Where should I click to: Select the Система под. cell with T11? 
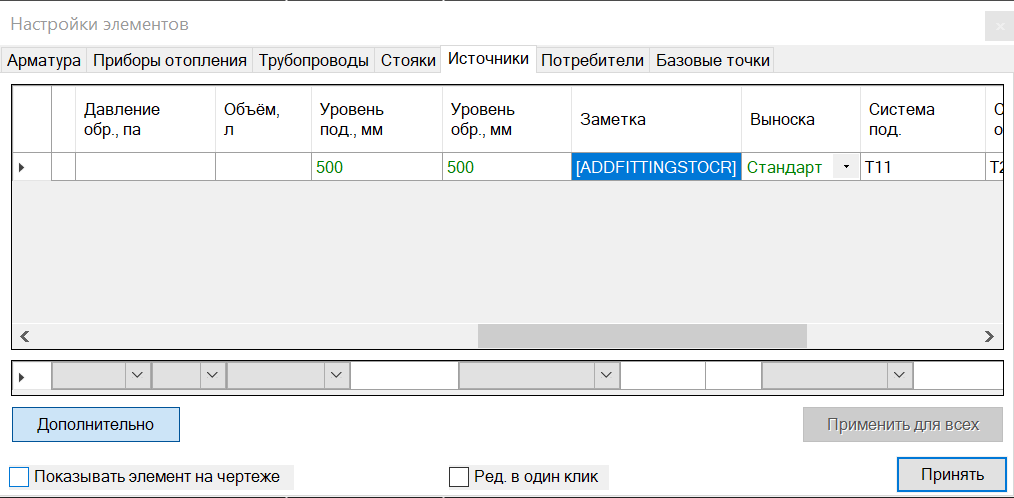[920, 167]
